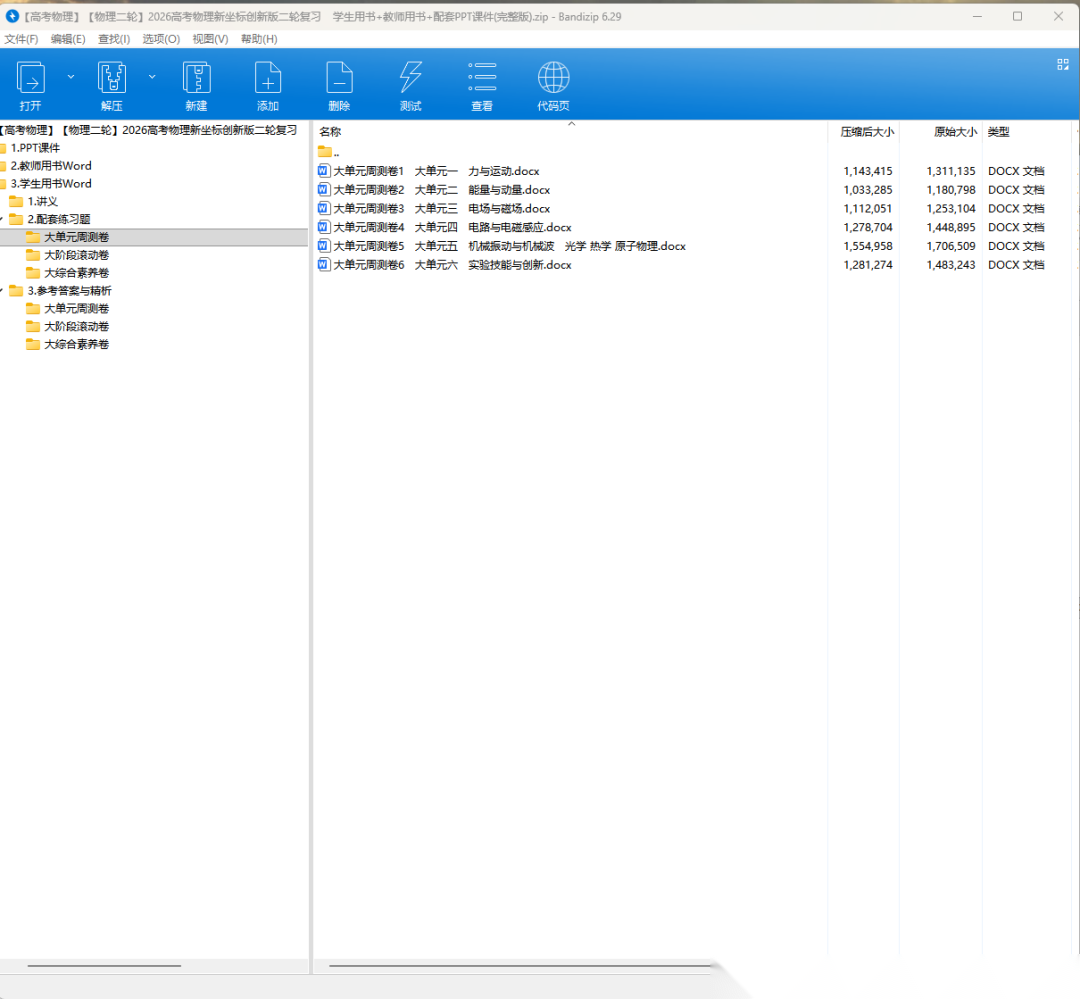The image size is (1080, 999).
Task: Click the Extract (解压) toolbar icon
Action: coord(111,79)
